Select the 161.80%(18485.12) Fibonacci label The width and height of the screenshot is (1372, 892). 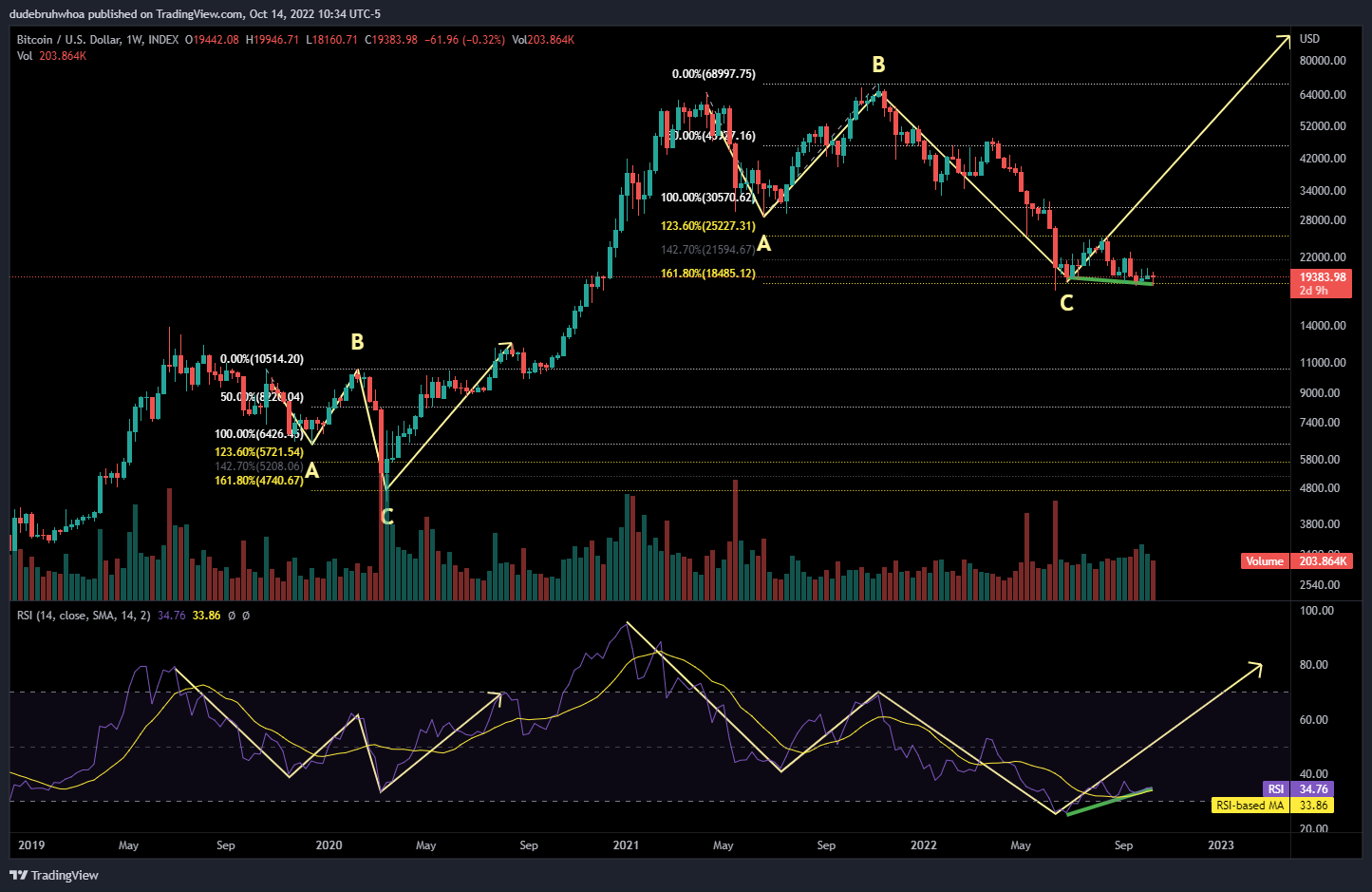[x=708, y=274]
